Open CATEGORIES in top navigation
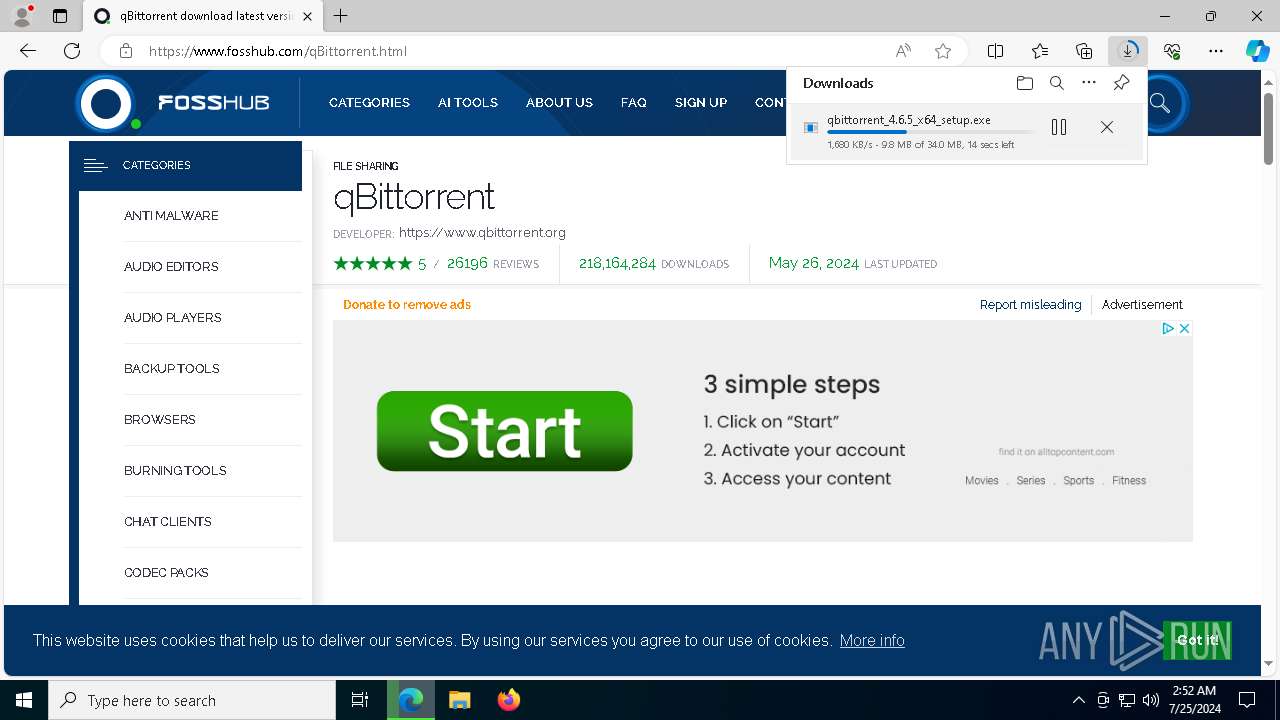The height and width of the screenshot is (720, 1280). pos(369,103)
